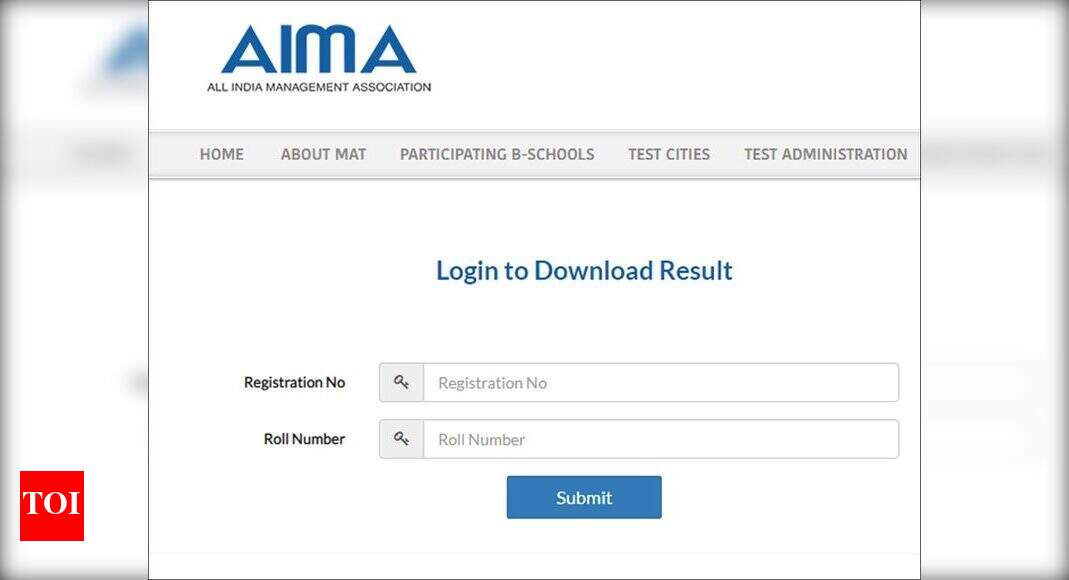Image resolution: width=1069 pixels, height=580 pixels.
Task: Click the Login to Download Result heading
Action: click(x=583, y=270)
